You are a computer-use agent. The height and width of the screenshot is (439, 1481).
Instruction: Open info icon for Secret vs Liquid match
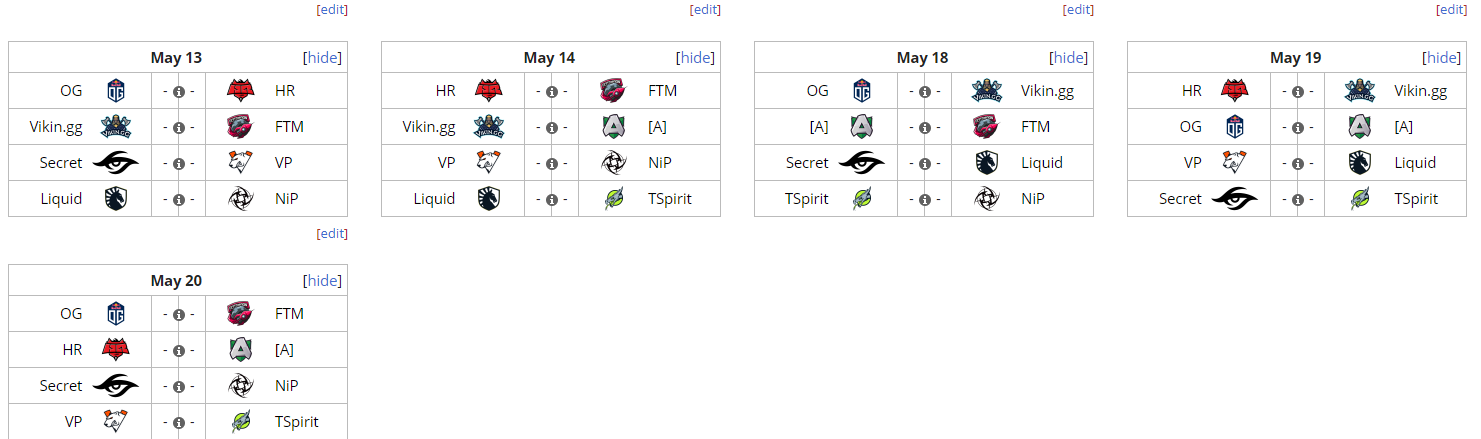pyautogui.click(x=925, y=163)
